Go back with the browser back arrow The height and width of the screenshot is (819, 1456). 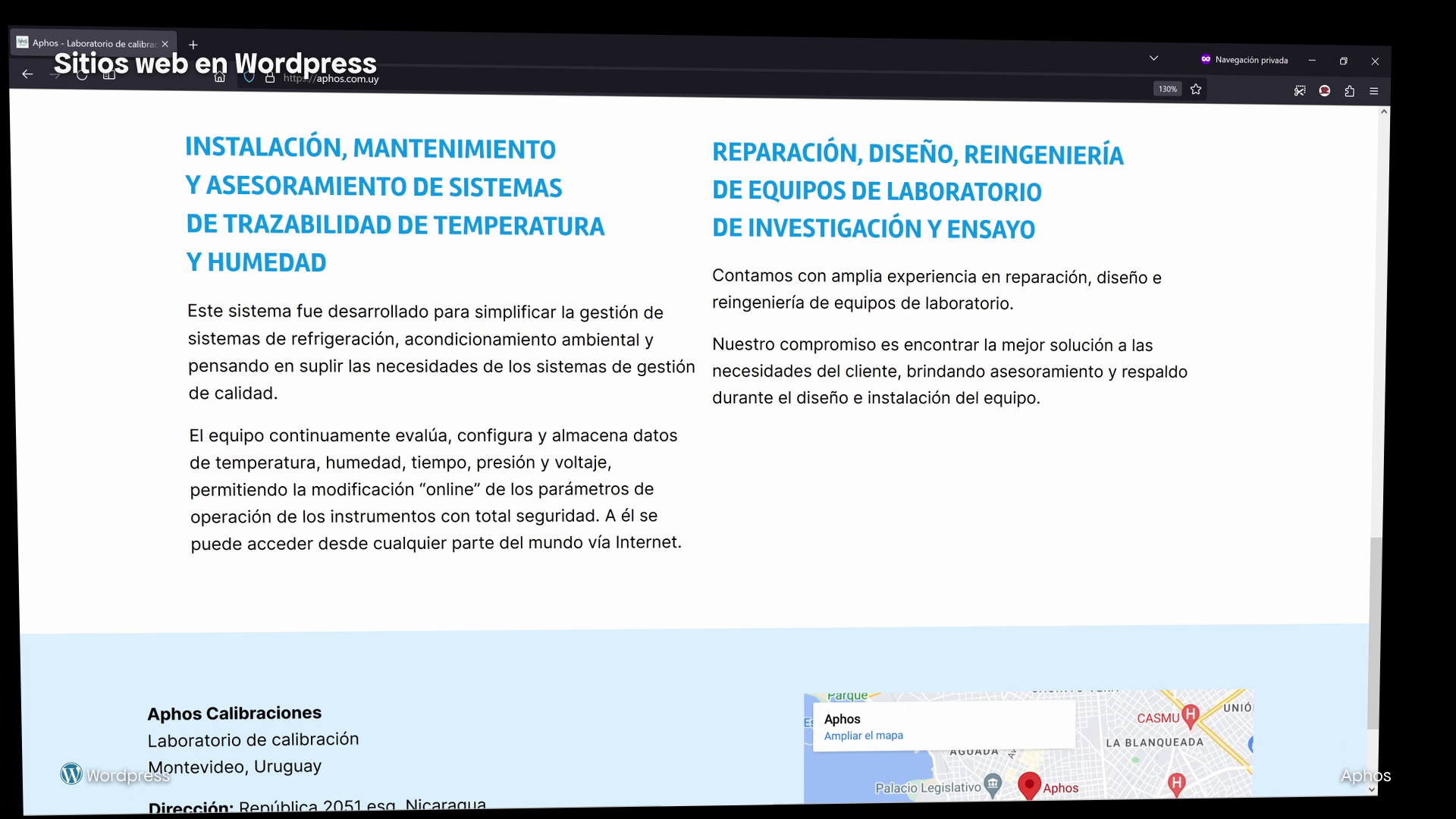[27, 74]
